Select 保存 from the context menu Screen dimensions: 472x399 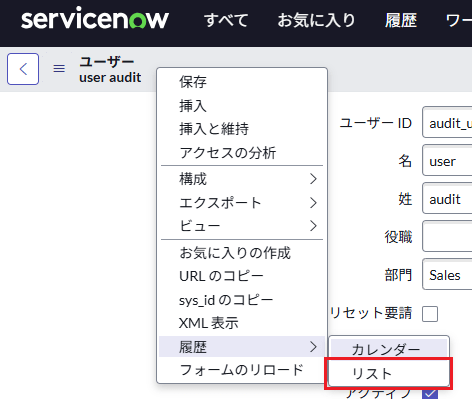[242, 82]
